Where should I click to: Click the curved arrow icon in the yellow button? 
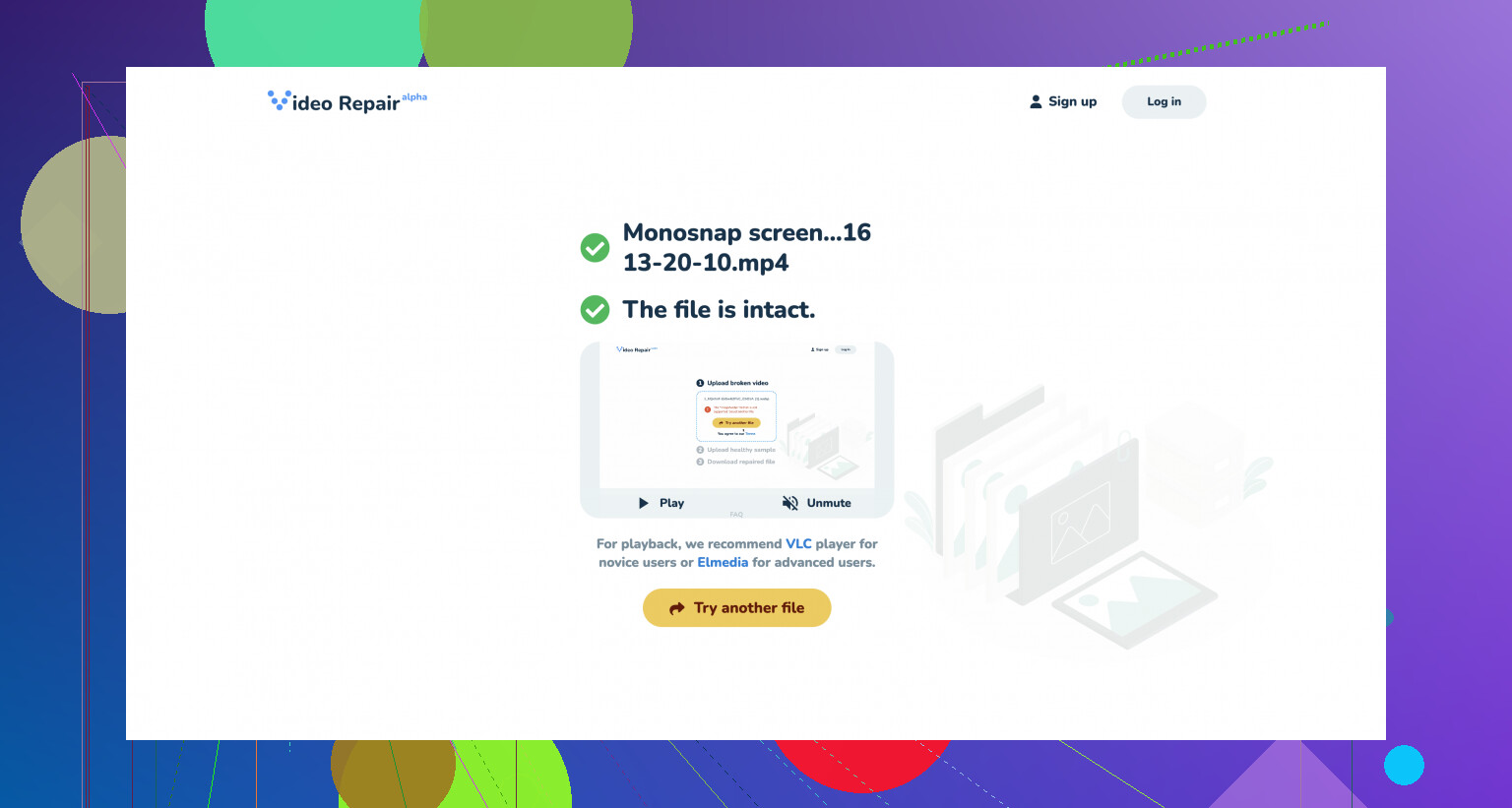pyautogui.click(x=677, y=608)
